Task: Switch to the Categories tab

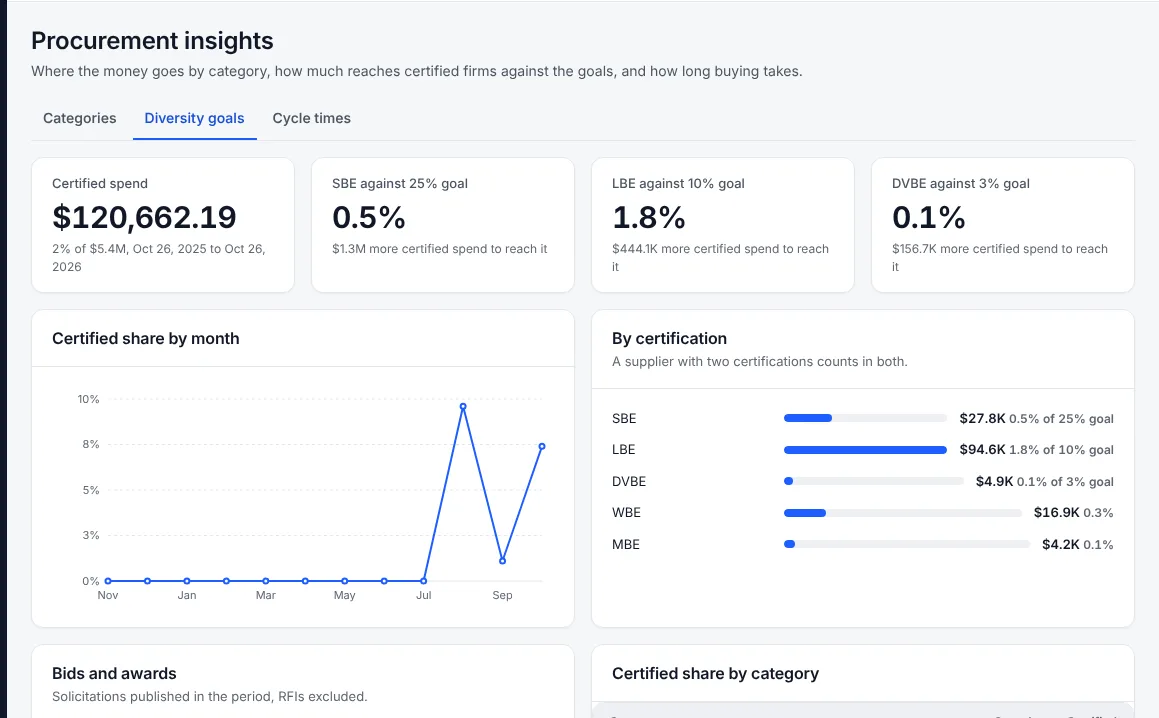Action: pos(79,118)
